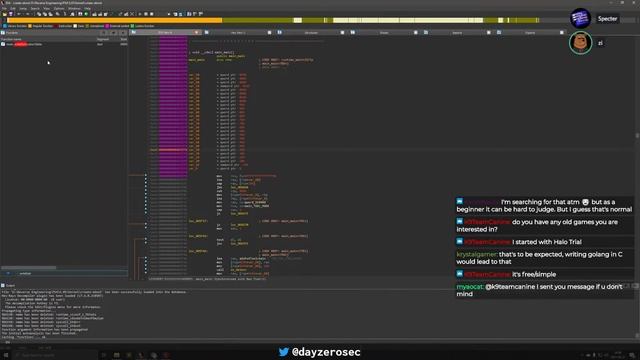Click the jump back arrow icon
The image size is (640, 360).
pyautogui.click(x=19, y=14)
